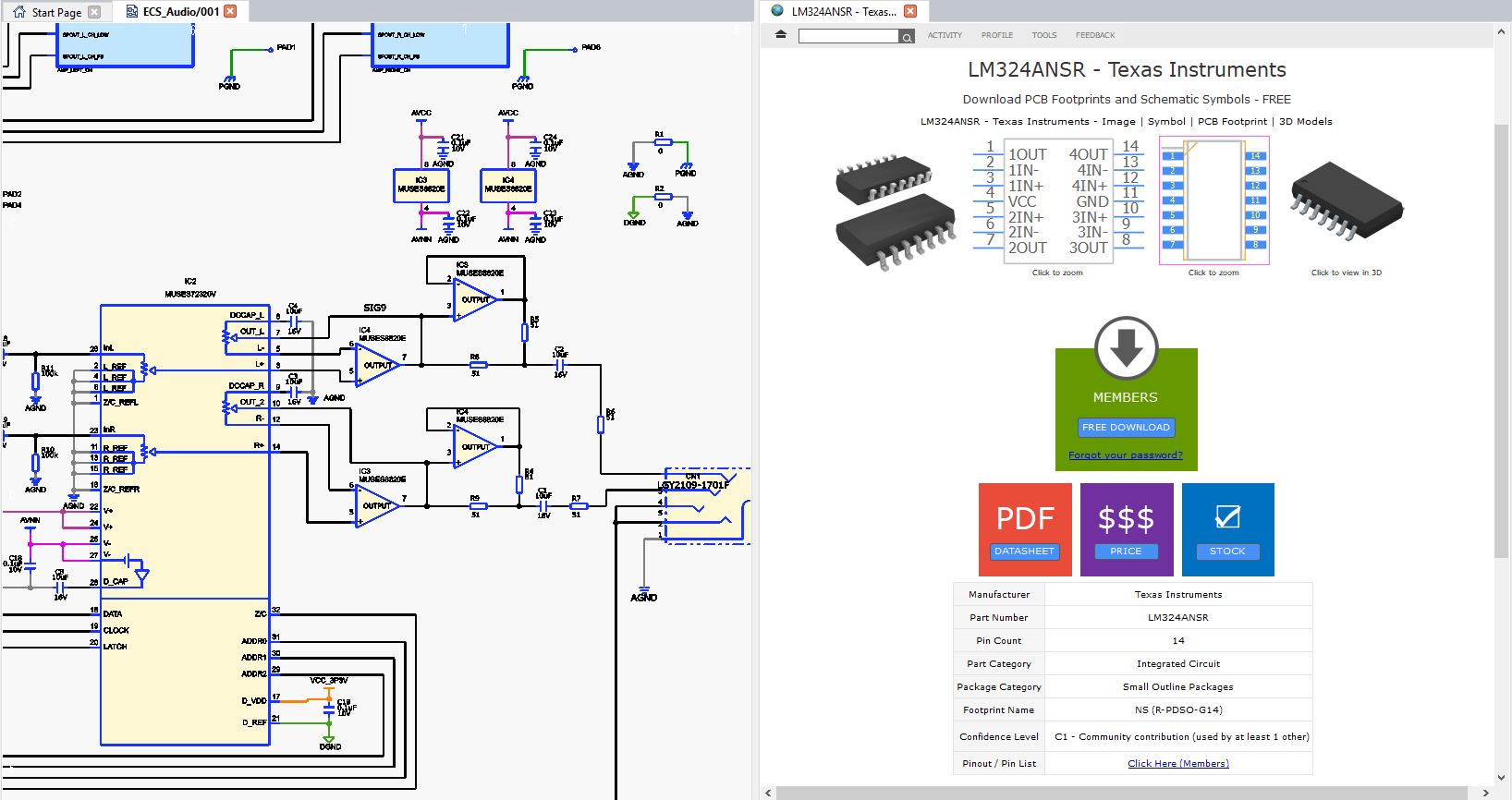This screenshot has width=1512, height=800.
Task: Click the stock checkmark tile icon
Action: (1227, 516)
